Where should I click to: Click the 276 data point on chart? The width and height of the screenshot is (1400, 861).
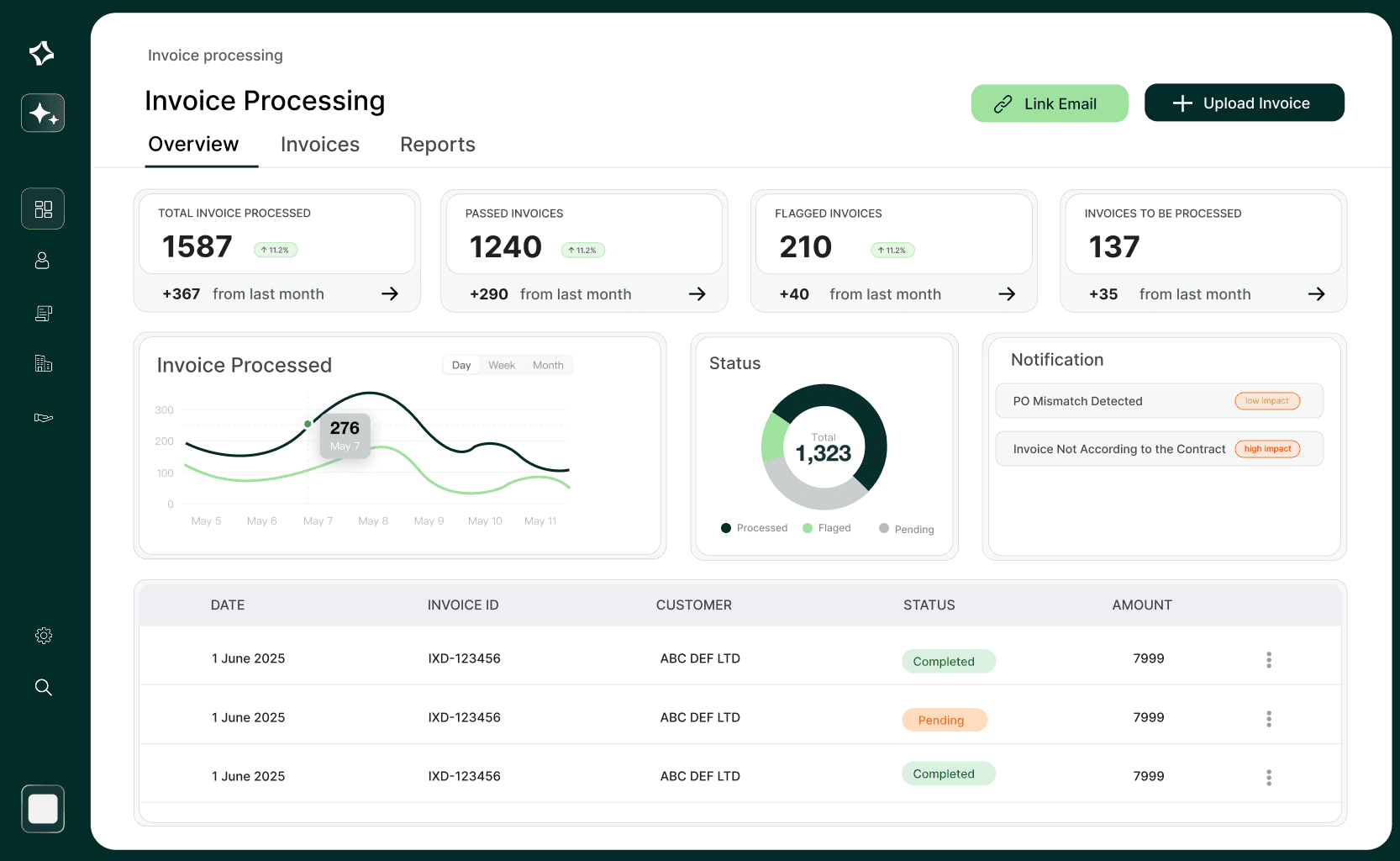pyautogui.click(x=308, y=424)
